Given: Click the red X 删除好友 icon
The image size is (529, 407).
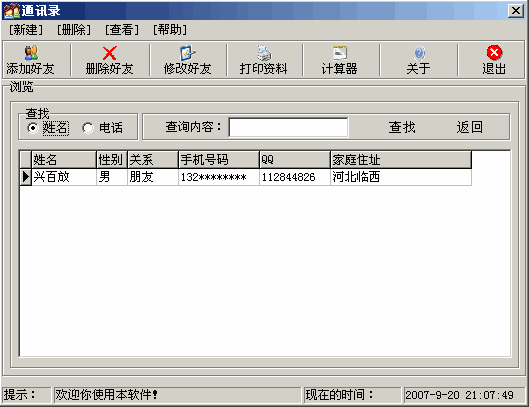Looking at the screenshot, I should (x=109, y=53).
